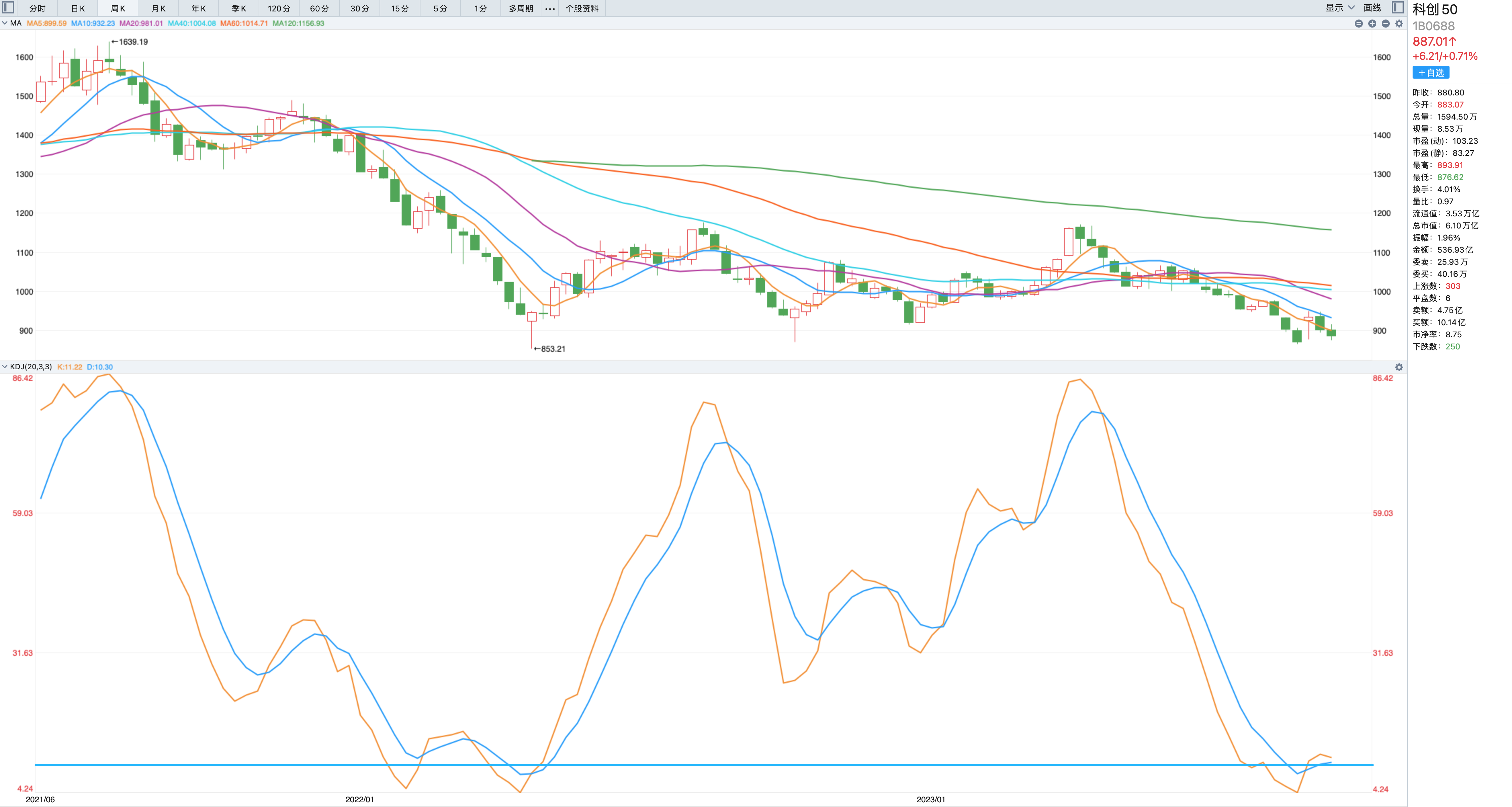Open MA indicator settings gear
Screen dimensions: 1512x807
(x=1399, y=24)
